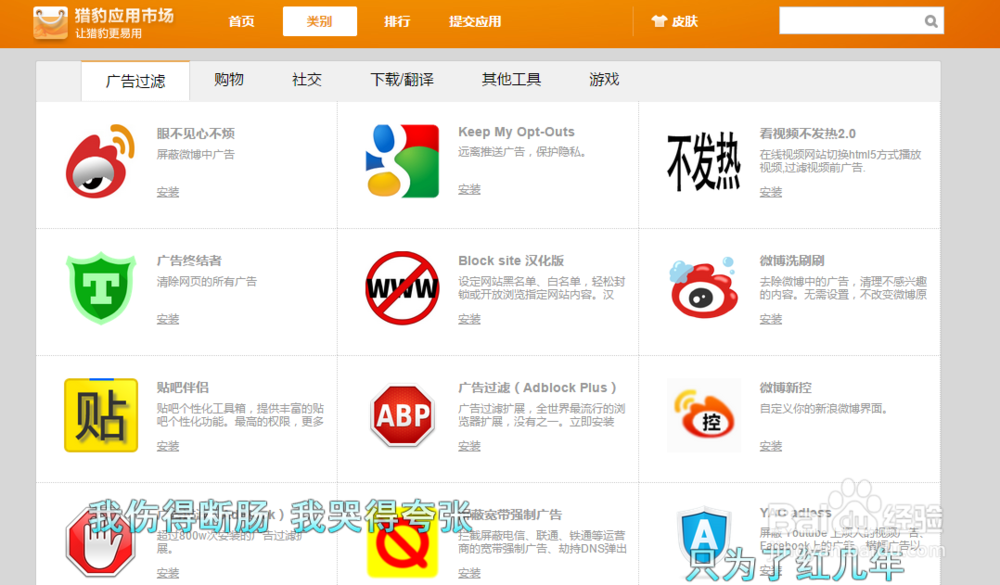Install the 宽带强制广告 blocker via 安装
This screenshot has width=1000, height=585.
[469, 573]
